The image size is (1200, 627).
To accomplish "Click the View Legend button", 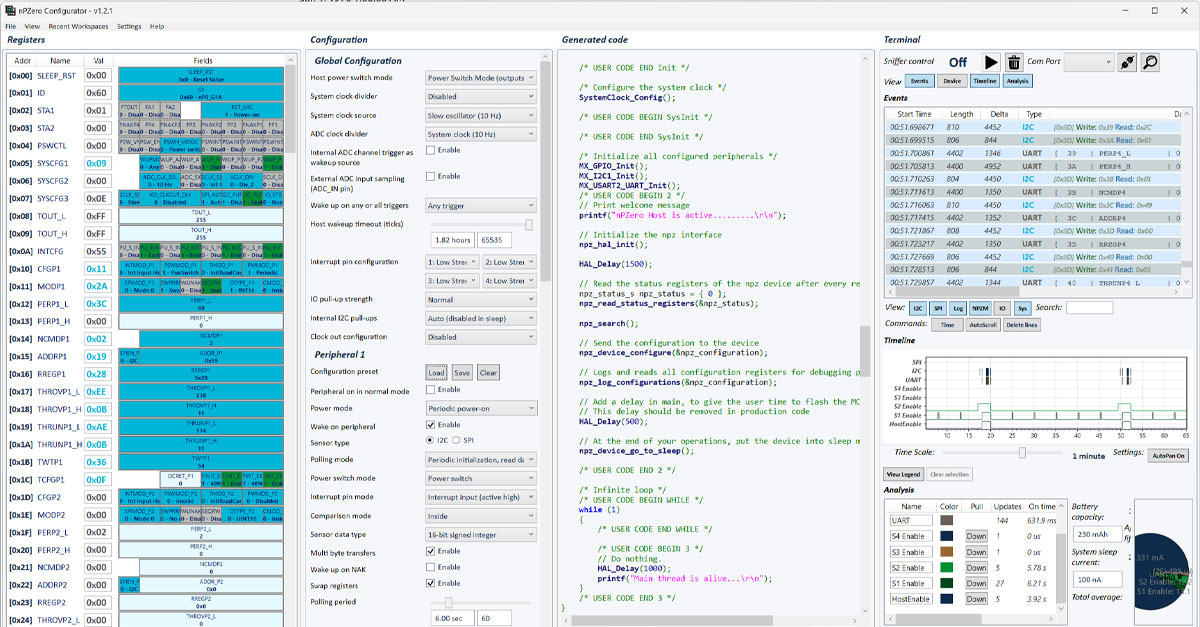I will point(904,474).
